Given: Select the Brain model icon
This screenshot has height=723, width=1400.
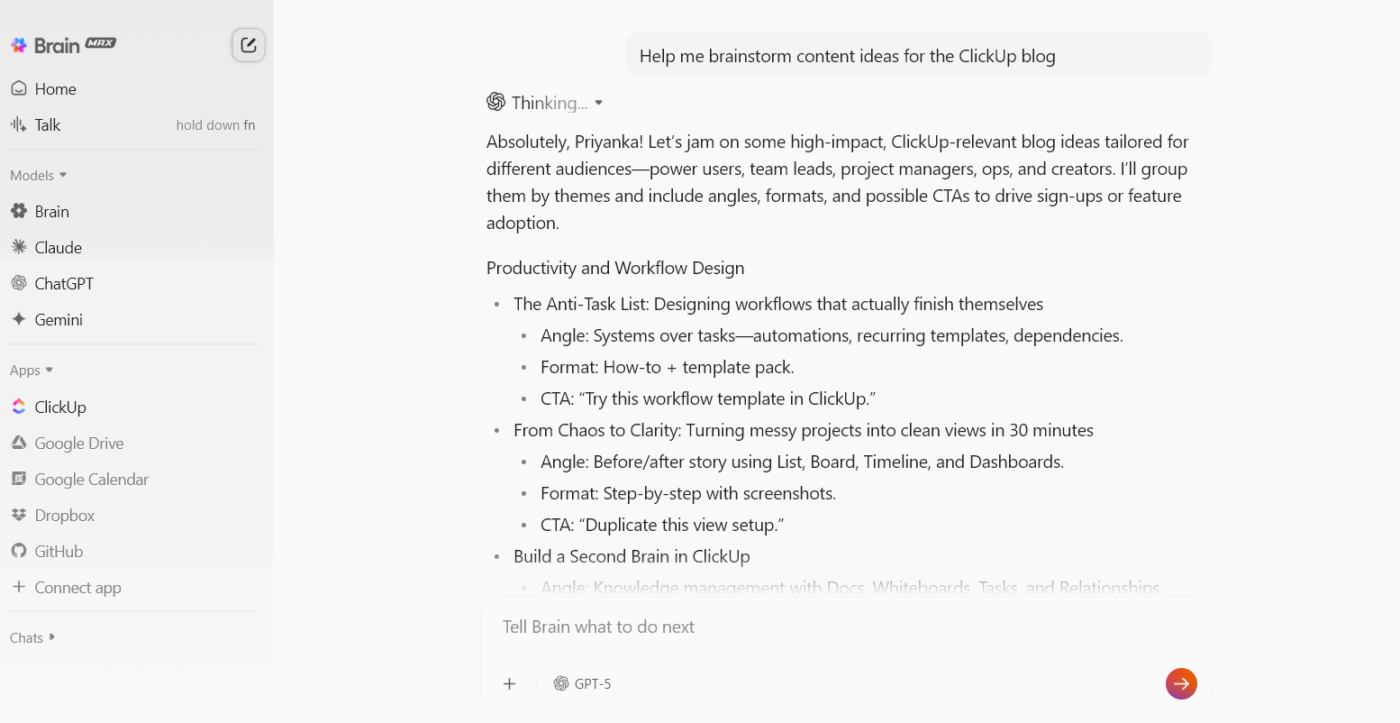Looking at the screenshot, I should pos(19,211).
